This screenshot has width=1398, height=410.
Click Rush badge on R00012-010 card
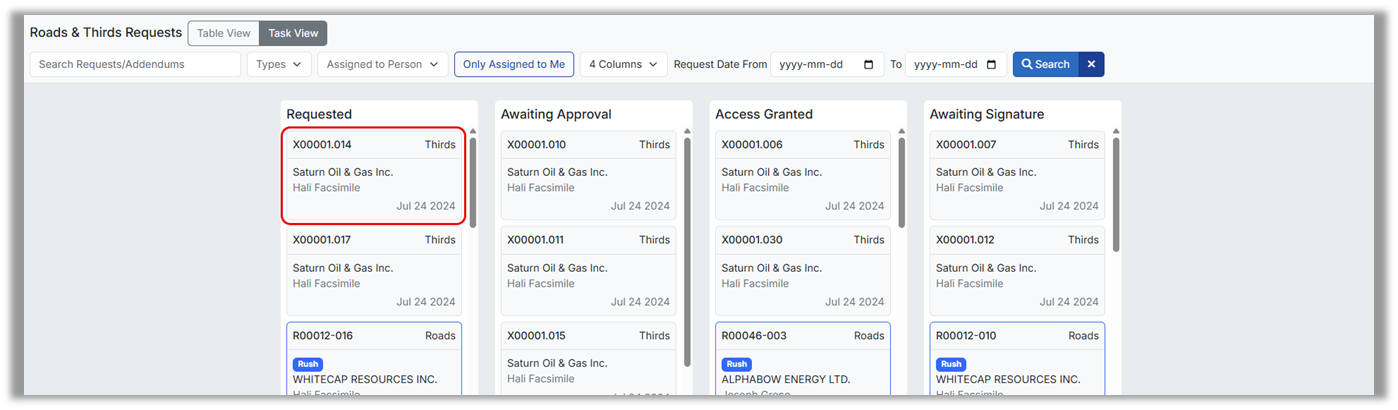951,364
